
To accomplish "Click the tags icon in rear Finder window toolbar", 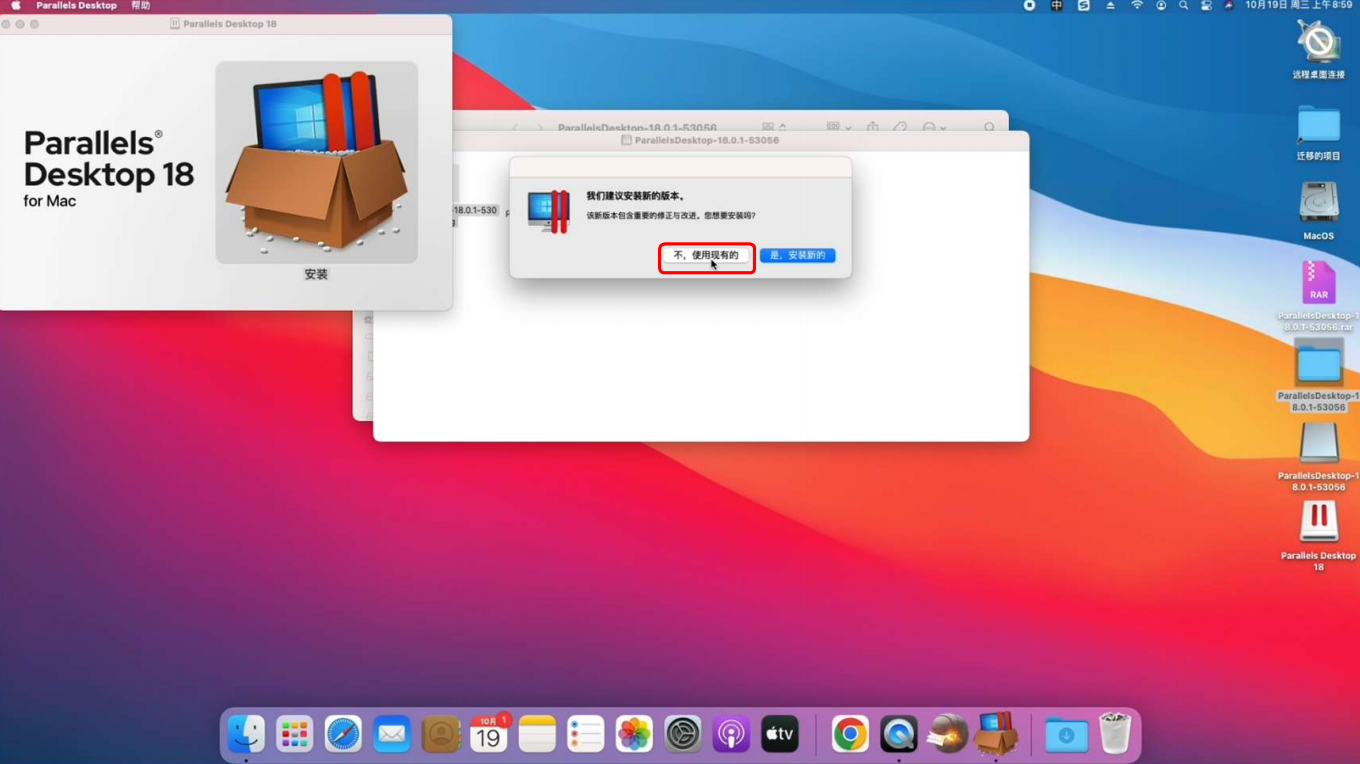I will [x=900, y=127].
